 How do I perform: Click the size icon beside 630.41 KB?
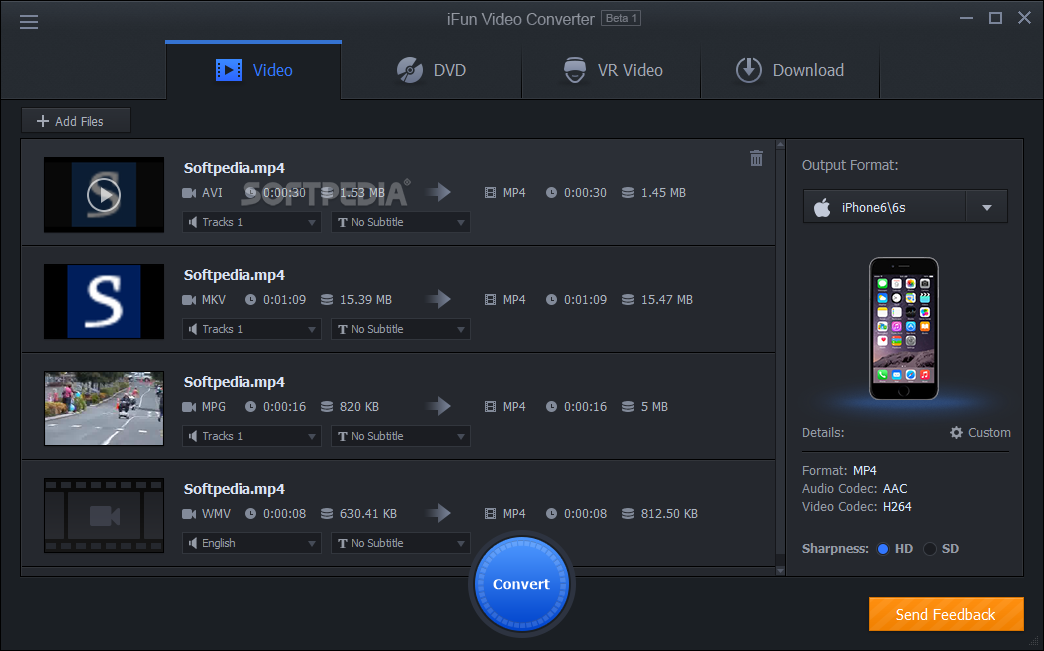[x=327, y=514]
